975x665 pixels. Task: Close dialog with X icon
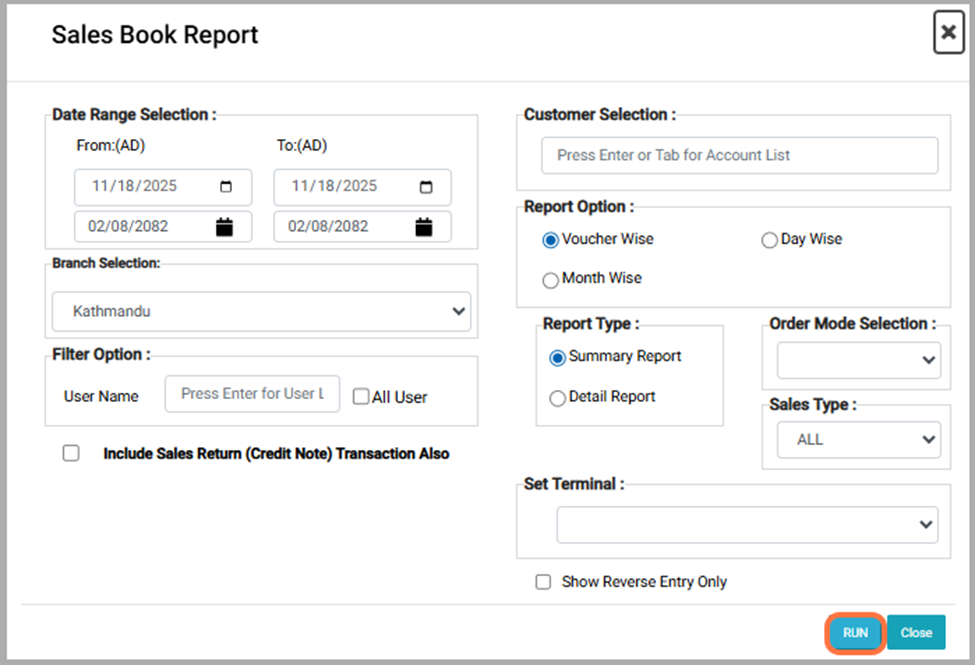point(946,34)
